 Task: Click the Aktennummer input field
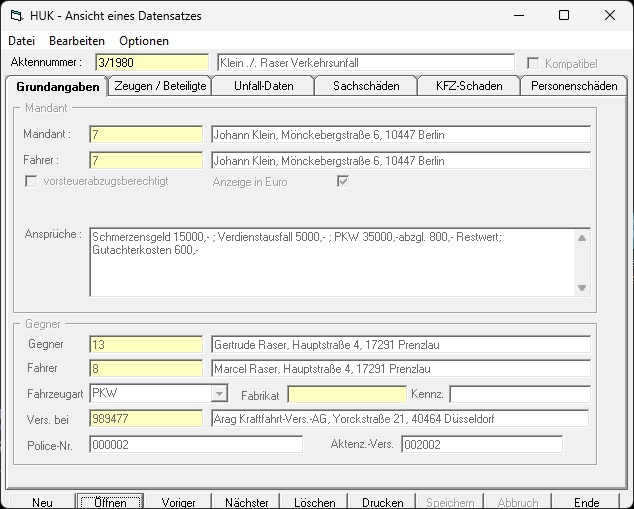(x=151, y=63)
